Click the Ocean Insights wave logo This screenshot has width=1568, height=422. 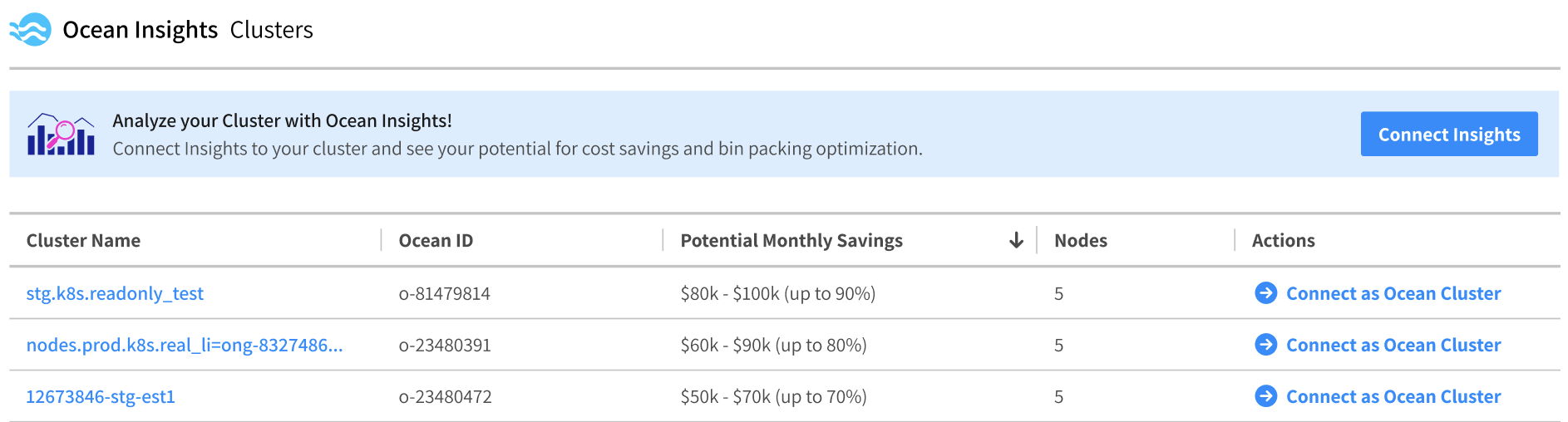tap(31, 30)
